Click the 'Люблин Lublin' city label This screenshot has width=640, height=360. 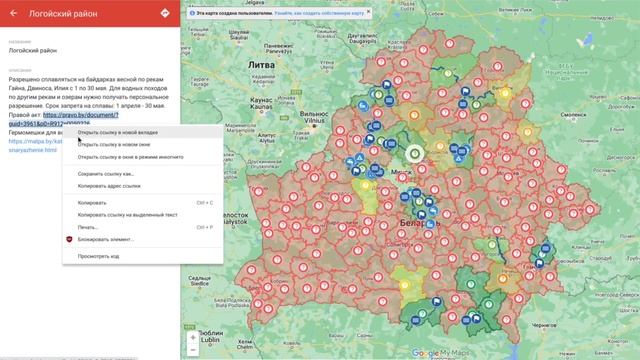tap(210, 336)
